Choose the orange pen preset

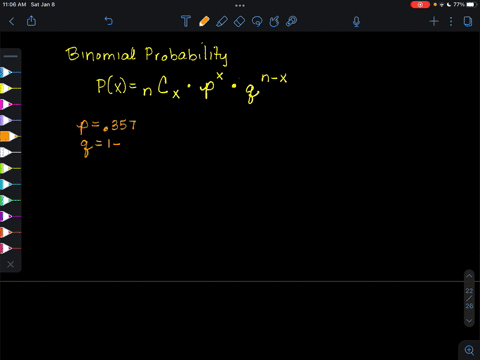(x=10, y=136)
